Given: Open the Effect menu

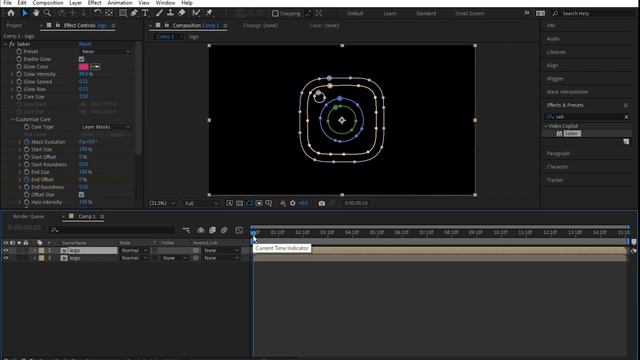Looking at the screenshot, I should (94, 3).
